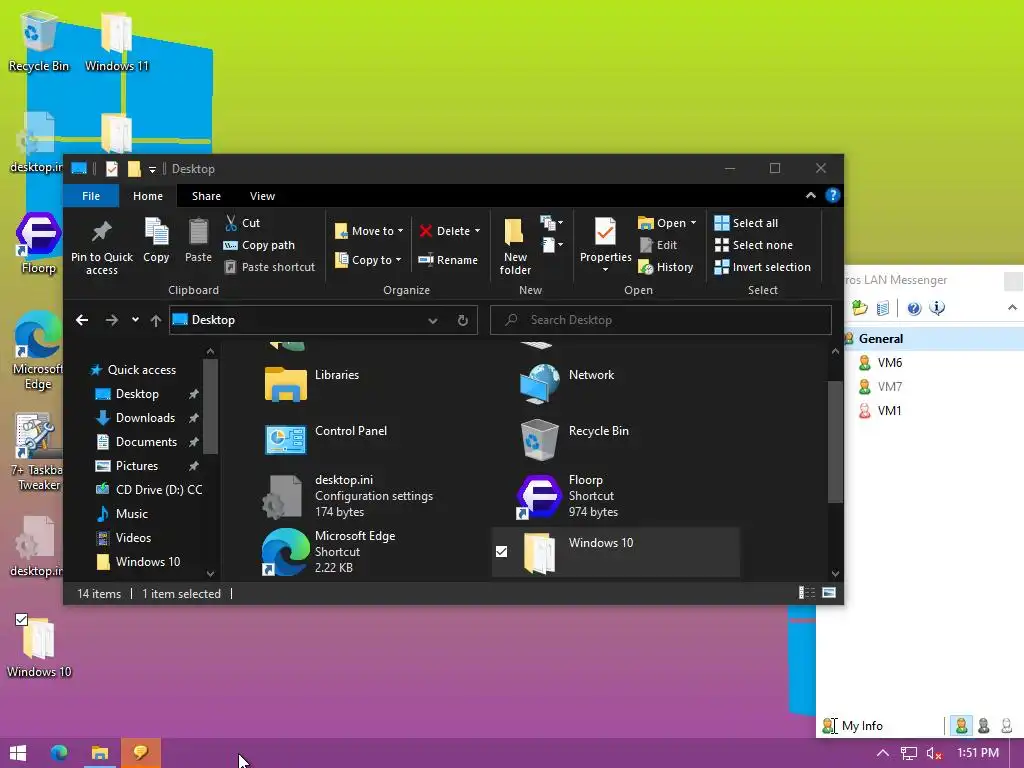Viewport: 1024px width, 768px height.
Task: Click the Cut scissors command
Action: (242, 223)
